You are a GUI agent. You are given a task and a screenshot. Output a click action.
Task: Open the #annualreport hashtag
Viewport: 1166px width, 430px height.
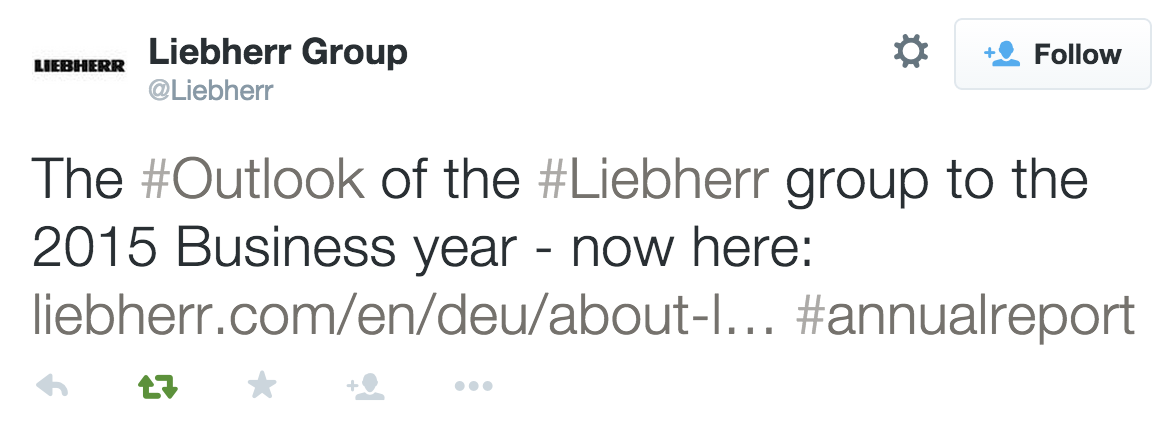[x=965, y=316]
